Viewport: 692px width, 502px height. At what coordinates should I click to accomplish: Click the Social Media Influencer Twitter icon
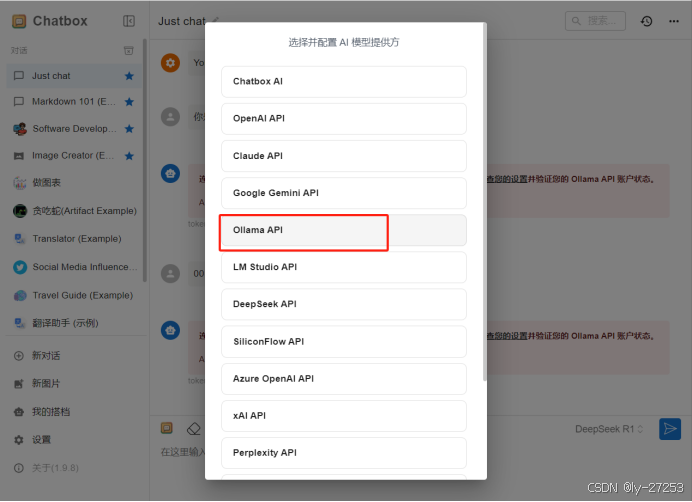pyautogui.click(x=19, y=267)
